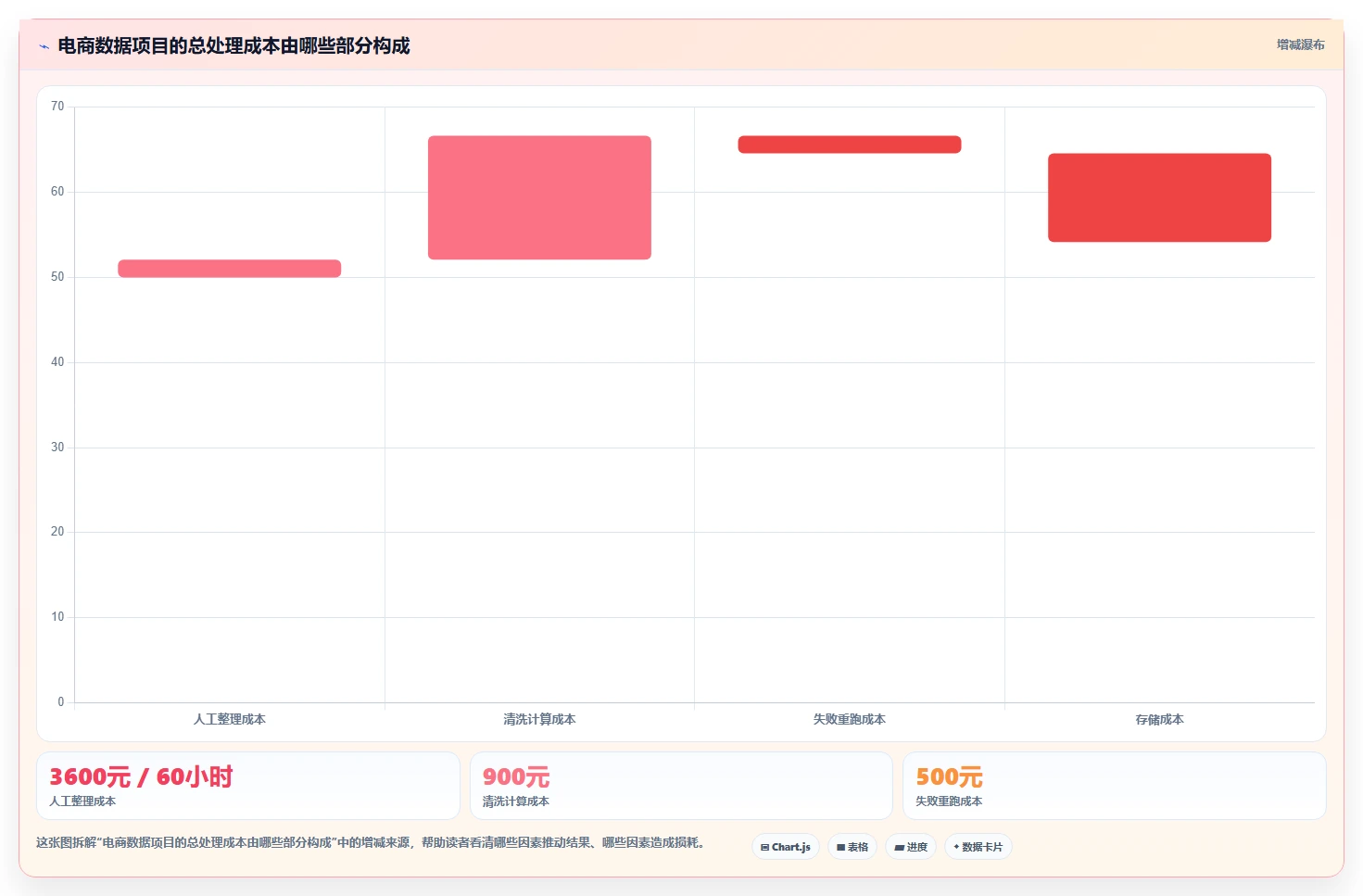Click the y-axis value 30

tap(57, 448)
